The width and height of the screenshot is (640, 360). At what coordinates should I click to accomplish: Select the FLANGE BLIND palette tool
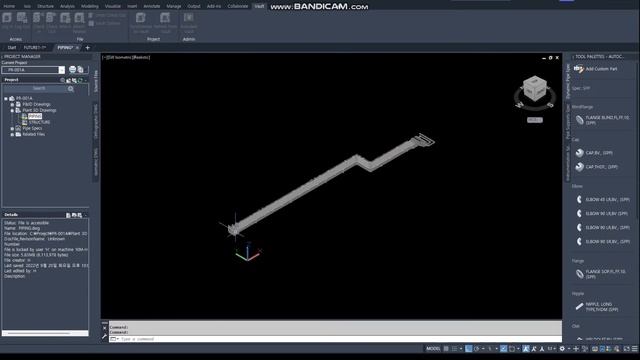point(602,120)
